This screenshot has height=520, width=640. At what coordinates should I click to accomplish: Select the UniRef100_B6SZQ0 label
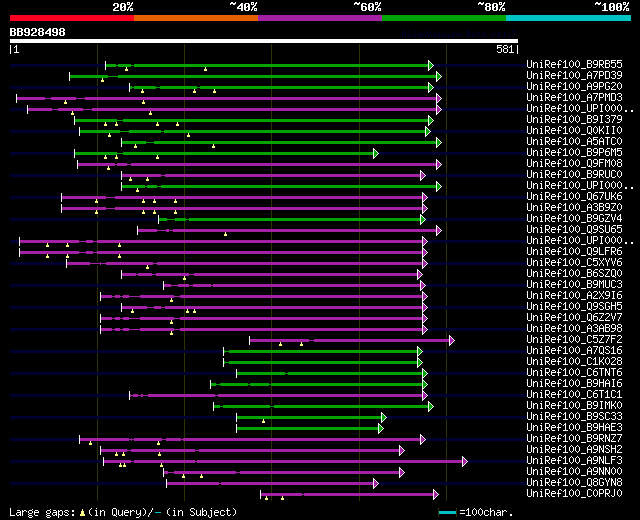[x=574, y=274]
